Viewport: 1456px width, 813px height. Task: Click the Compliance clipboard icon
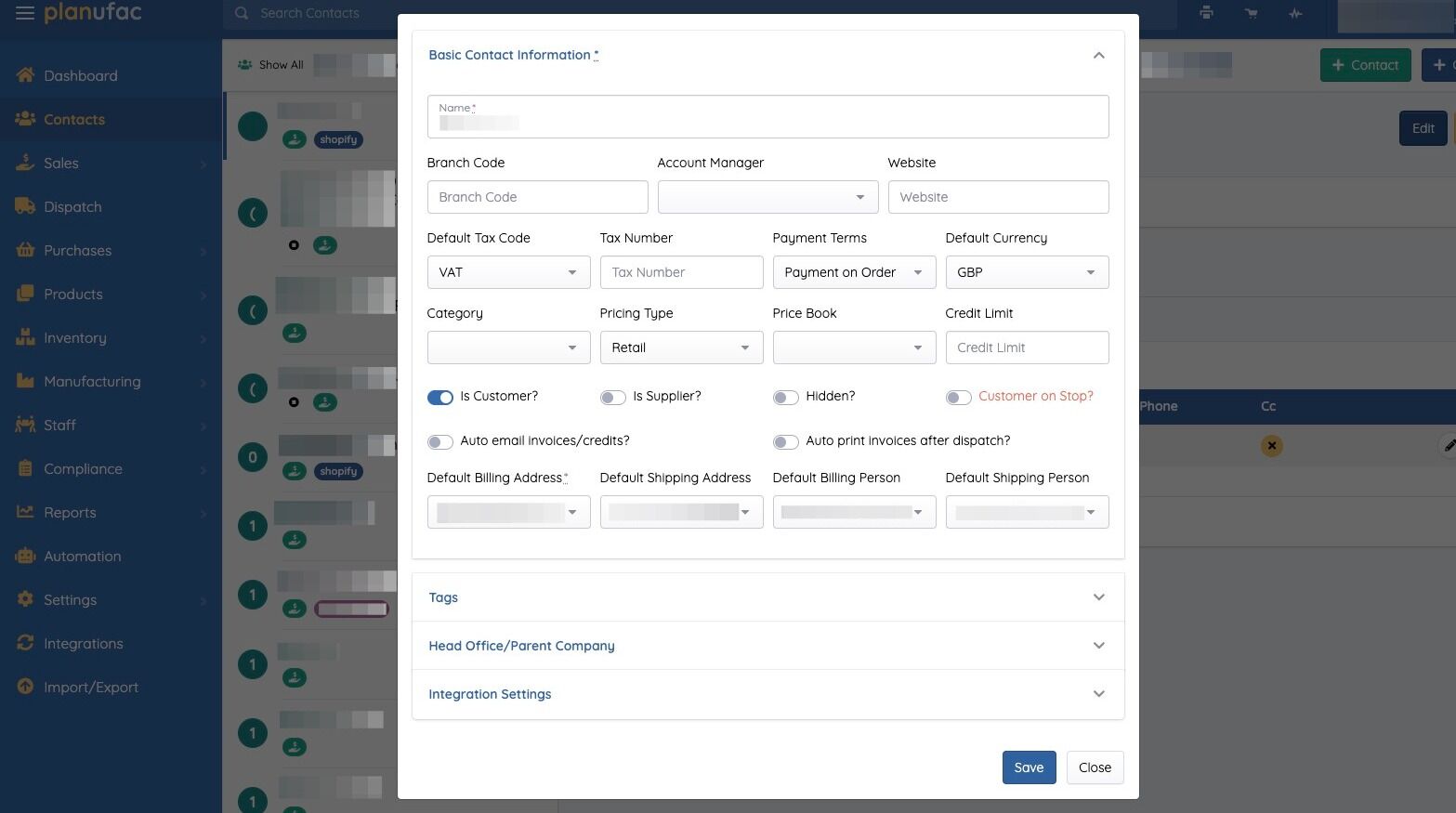(25, 468)
